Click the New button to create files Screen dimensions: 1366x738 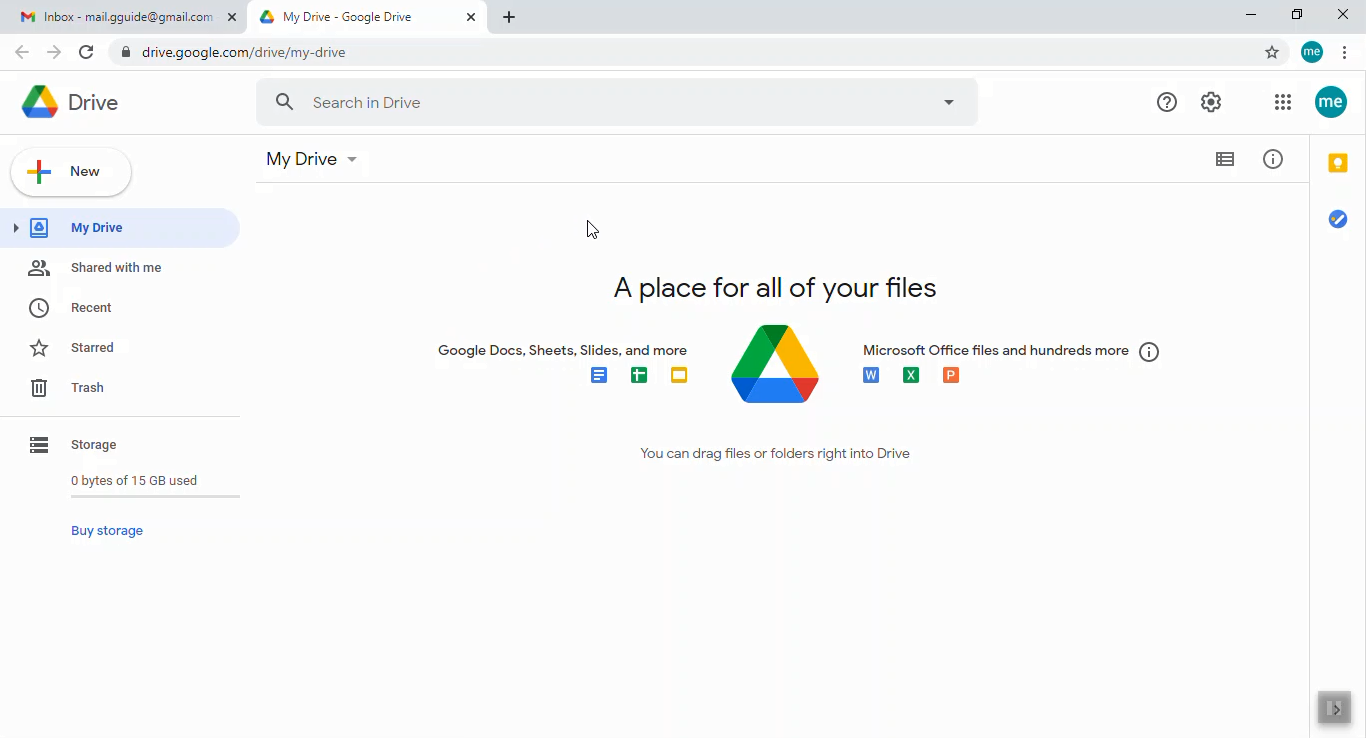pos(70,171)
